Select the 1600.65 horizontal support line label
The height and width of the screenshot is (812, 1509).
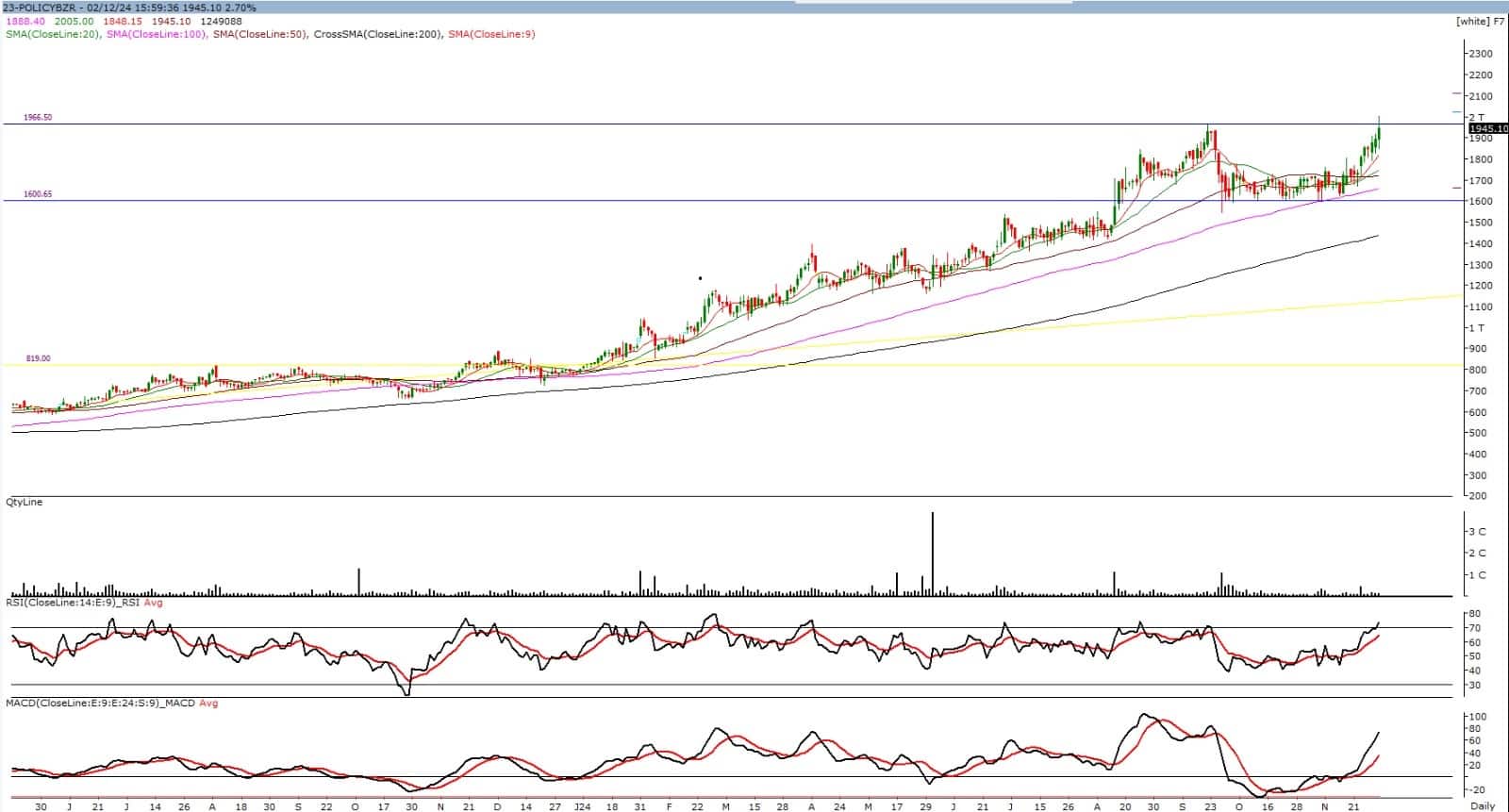39,194
